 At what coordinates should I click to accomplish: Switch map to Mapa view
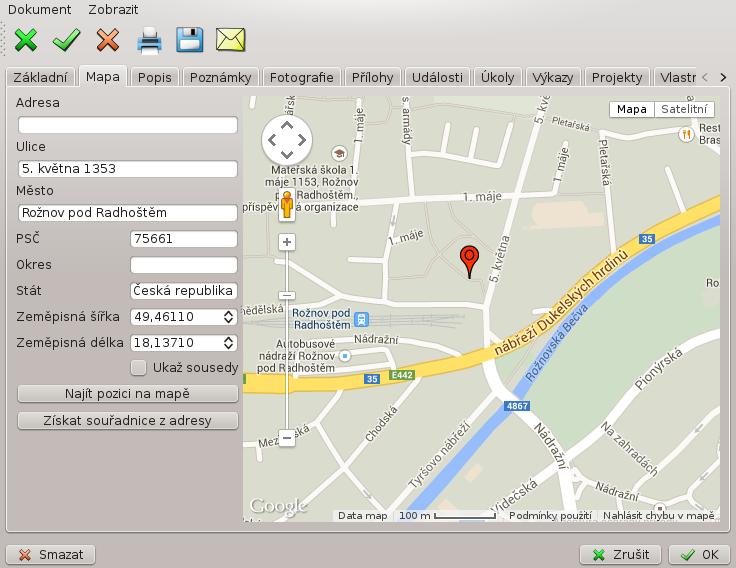tap(632, 109)
